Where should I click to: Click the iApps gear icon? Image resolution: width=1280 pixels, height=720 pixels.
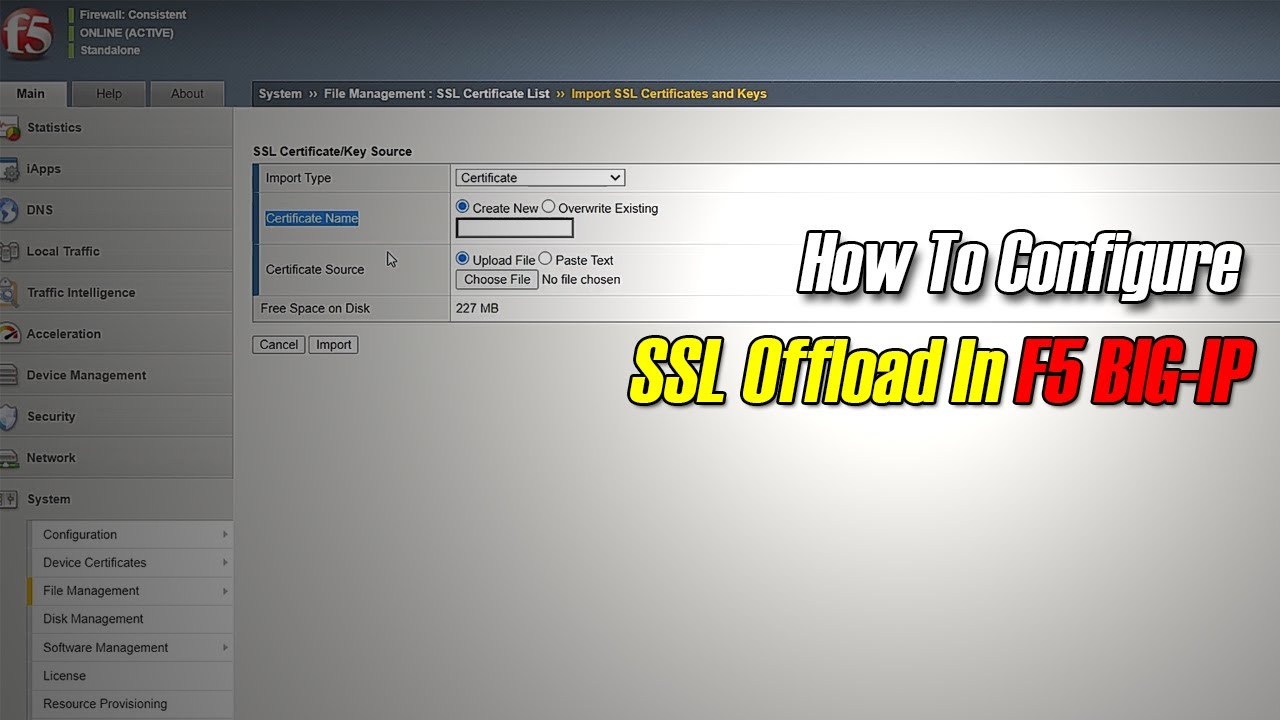[x=10, y=170]
